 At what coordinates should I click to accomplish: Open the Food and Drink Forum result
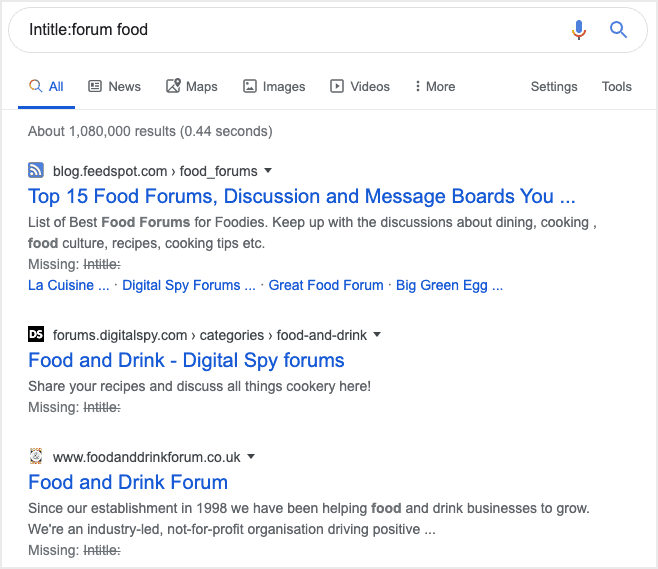point(128,482)
